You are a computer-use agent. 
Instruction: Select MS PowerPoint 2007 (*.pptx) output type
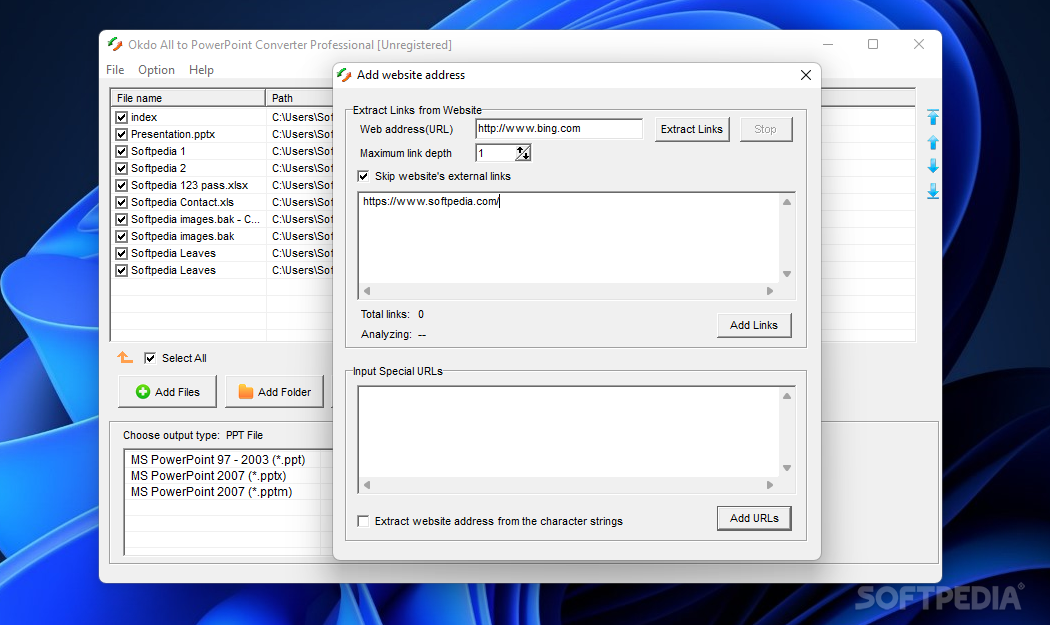pyautogui.click(x=208, y=476)
